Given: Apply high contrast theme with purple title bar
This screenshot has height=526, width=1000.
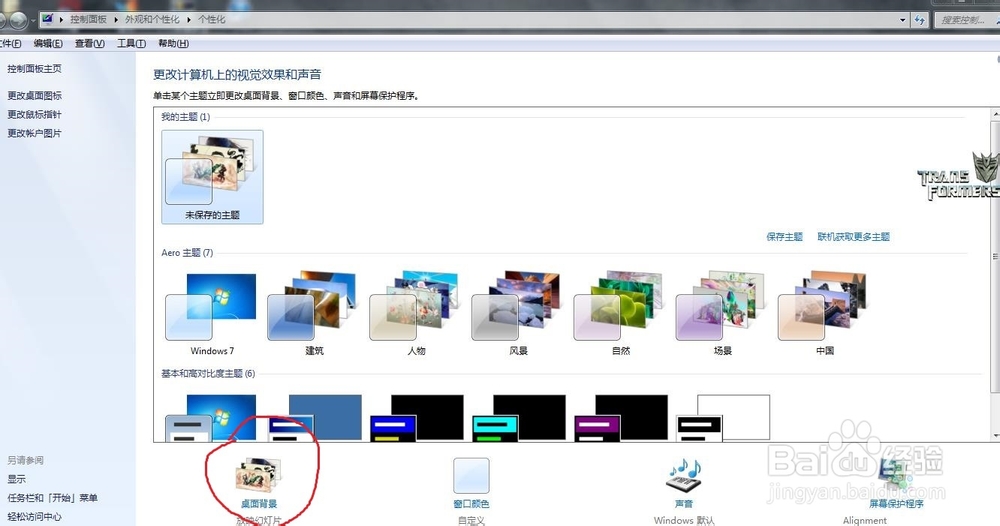Looking at the screenshot, I should click(621, 418).
